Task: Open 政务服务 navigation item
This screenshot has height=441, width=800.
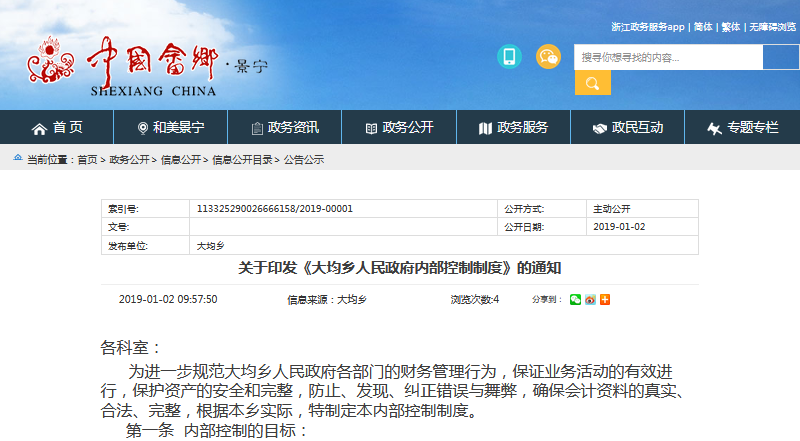Action: point(513,127)
